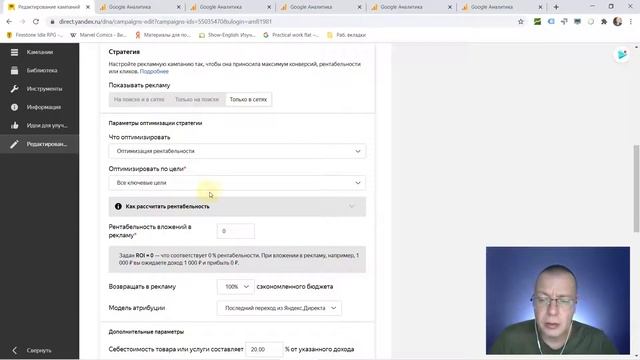The image size is (640, 360).
Task: Open the Practical work flat bookmark
Action: point(291,35)
